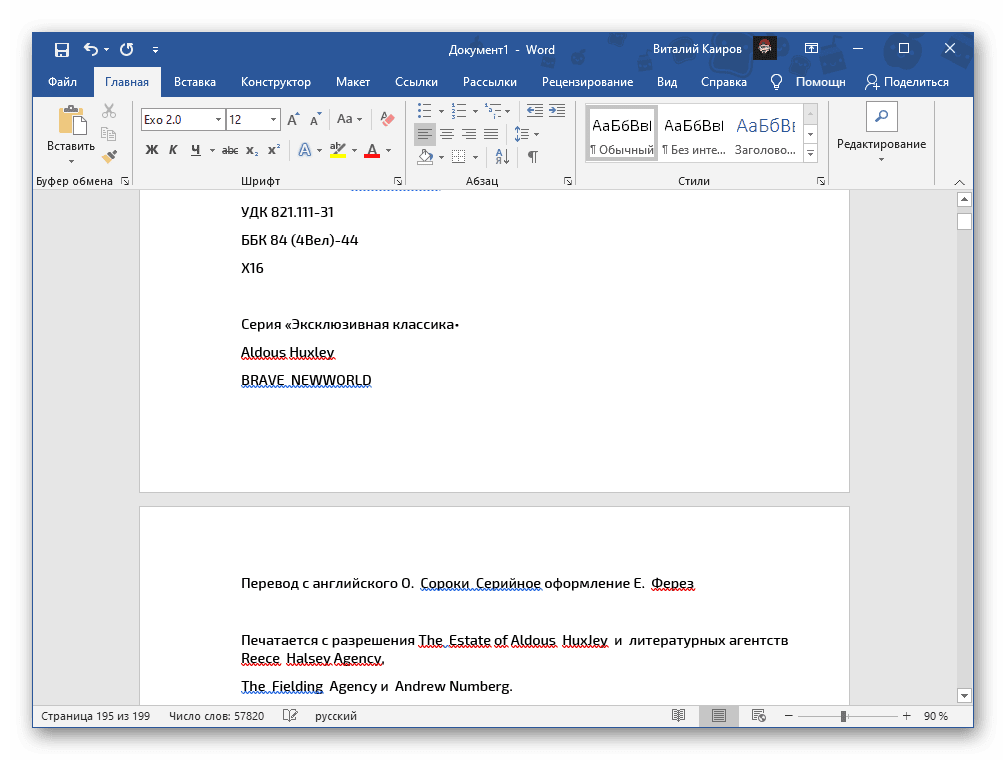Switch to the Конструктор tab

click(x=276, y=82)
